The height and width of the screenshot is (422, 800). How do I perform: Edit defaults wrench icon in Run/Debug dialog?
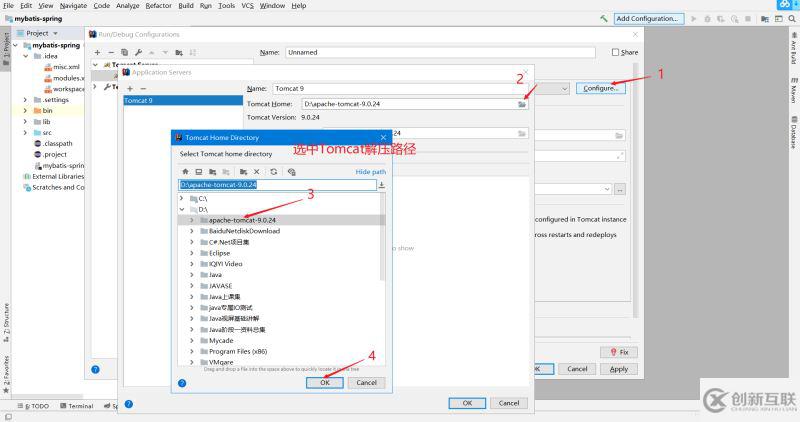click(x=138, y=52)
